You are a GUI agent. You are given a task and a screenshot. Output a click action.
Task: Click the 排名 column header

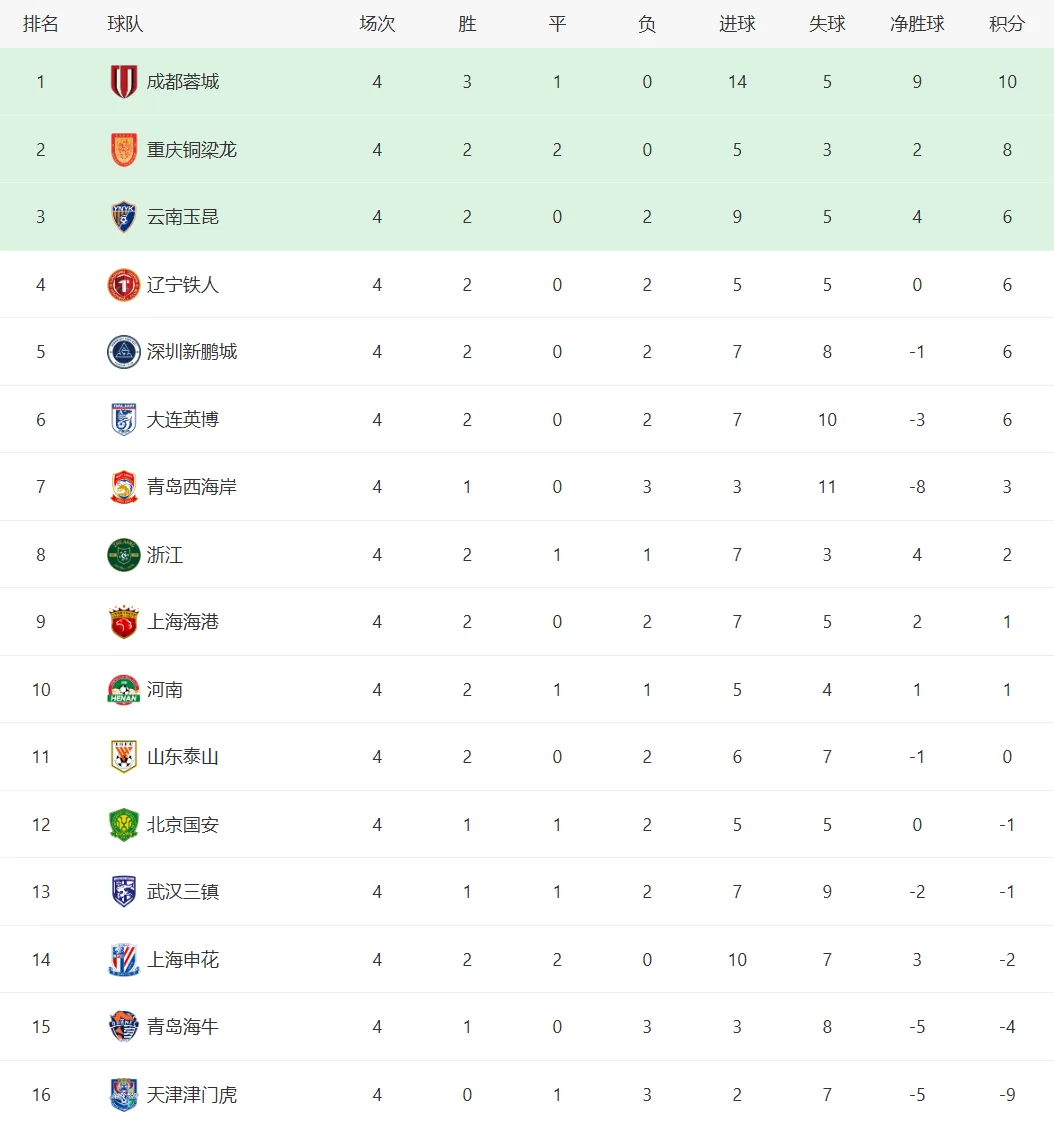pos(41,24)
